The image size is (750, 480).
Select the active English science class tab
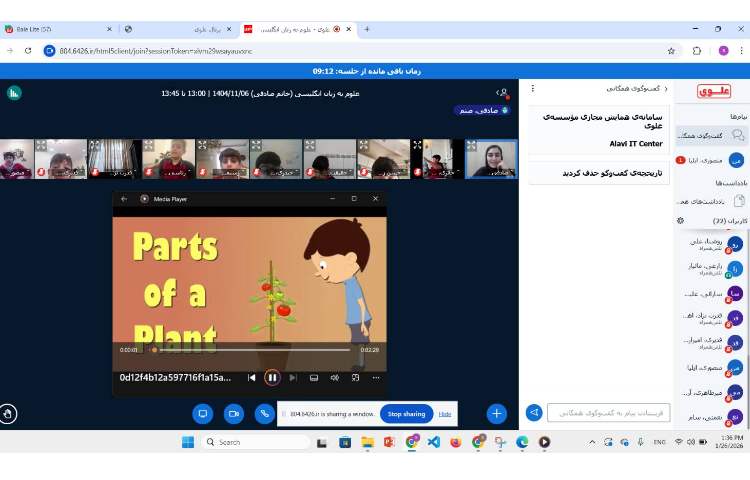tap(297, 29)
